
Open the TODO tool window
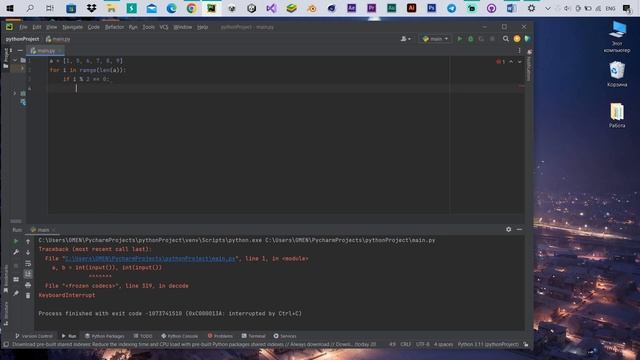click(143, 336)
